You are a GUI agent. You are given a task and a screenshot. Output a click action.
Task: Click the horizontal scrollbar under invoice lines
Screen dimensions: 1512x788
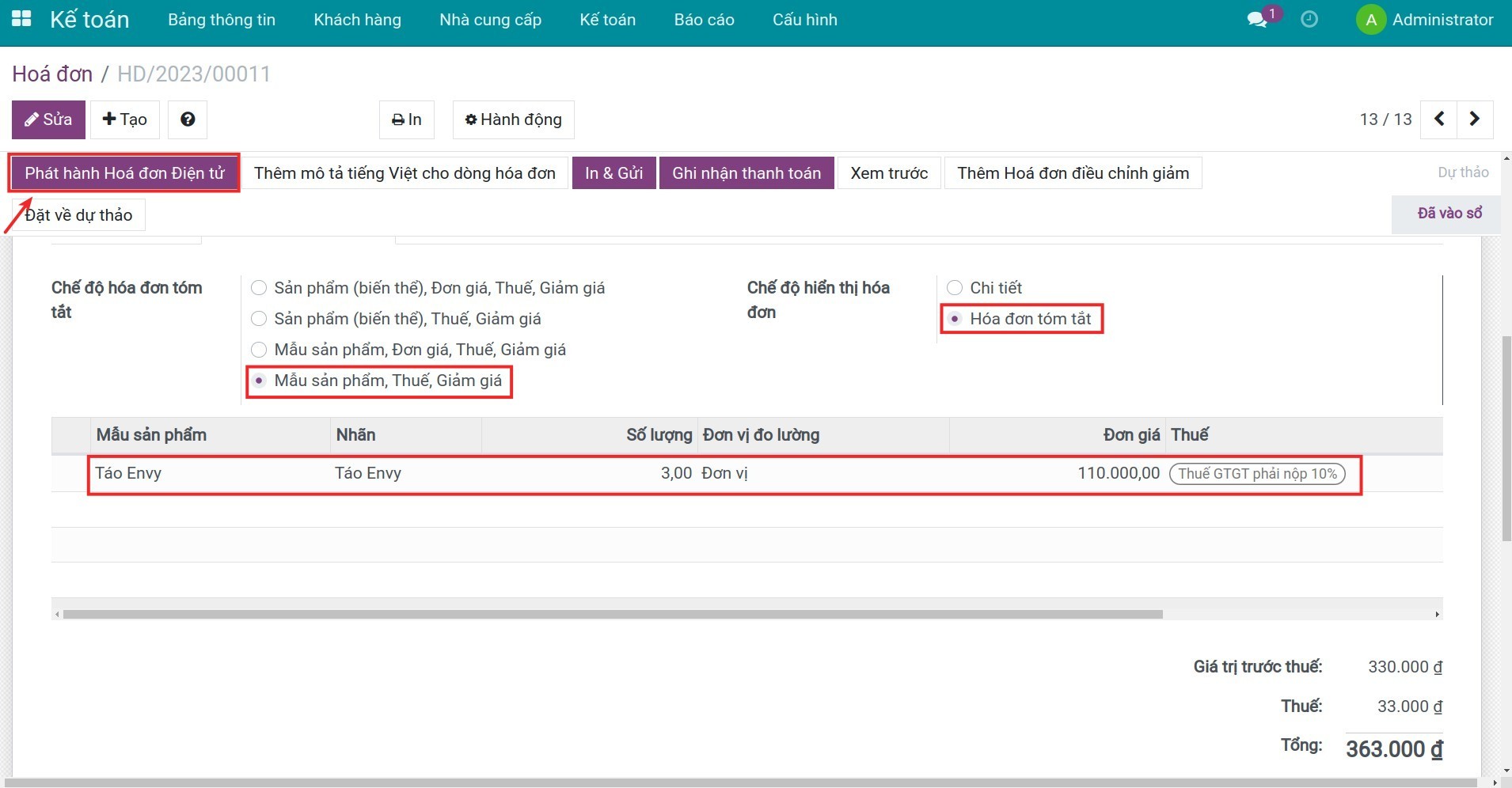pos(612,614)
